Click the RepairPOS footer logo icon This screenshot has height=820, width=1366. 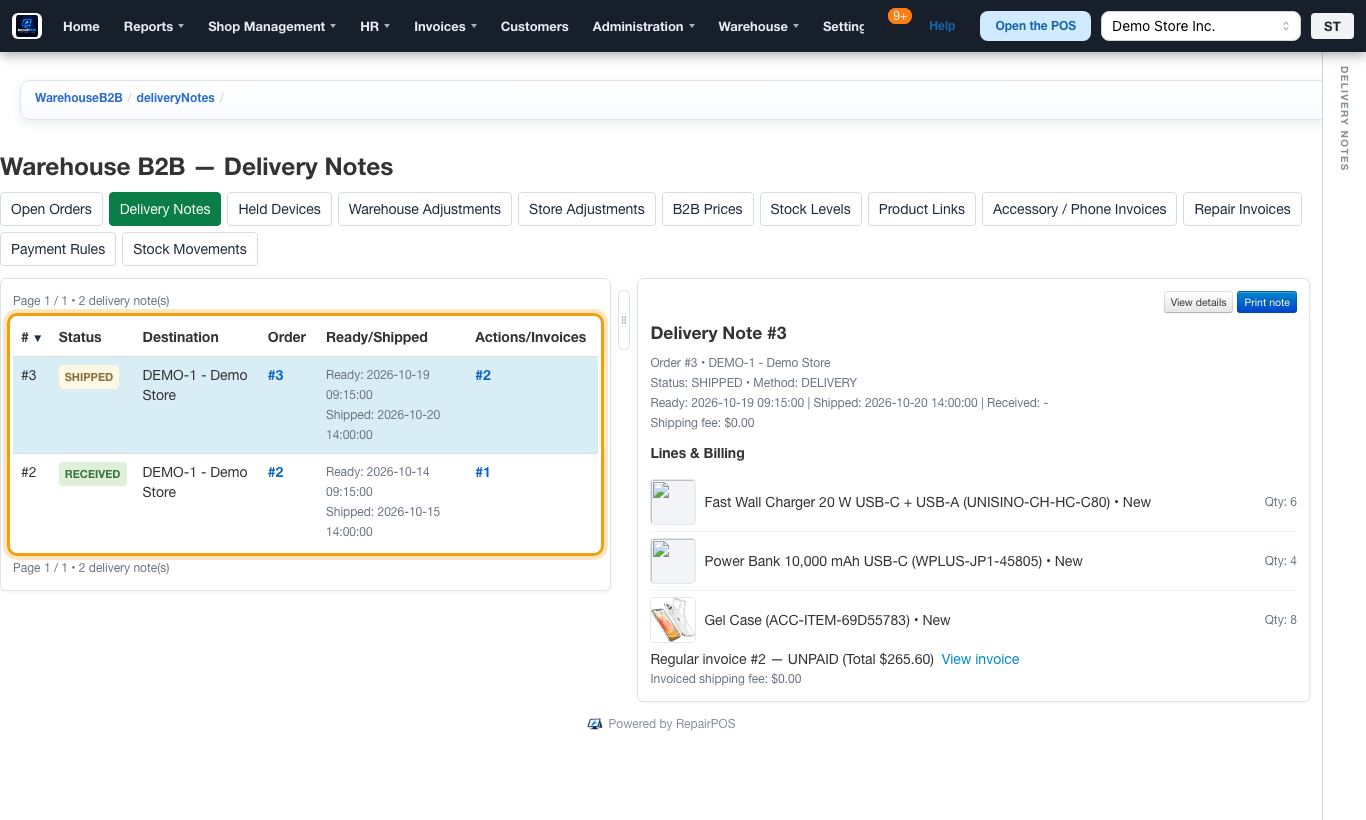[595, 724]
